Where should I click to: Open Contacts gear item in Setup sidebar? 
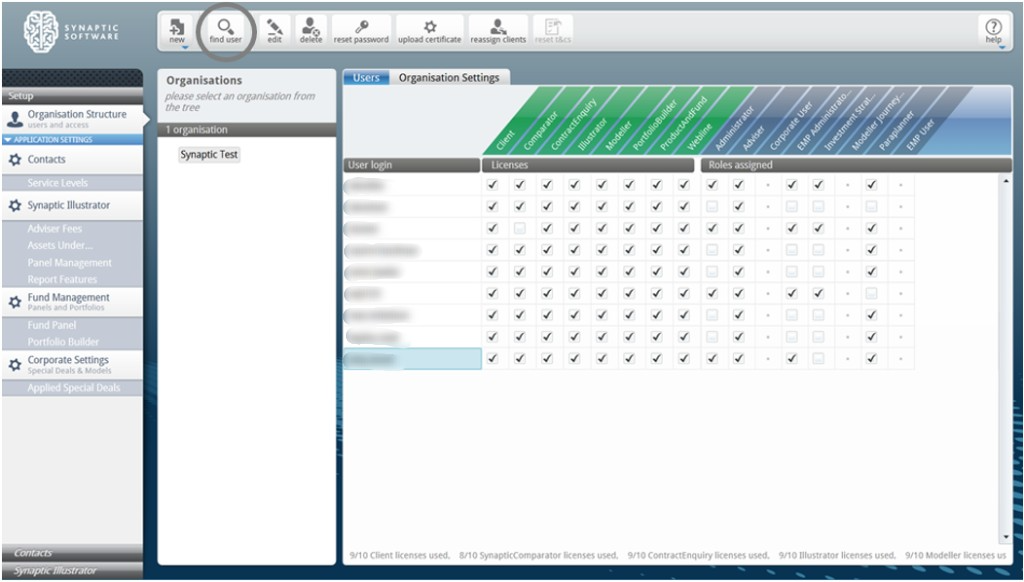(x=72, y=159)
